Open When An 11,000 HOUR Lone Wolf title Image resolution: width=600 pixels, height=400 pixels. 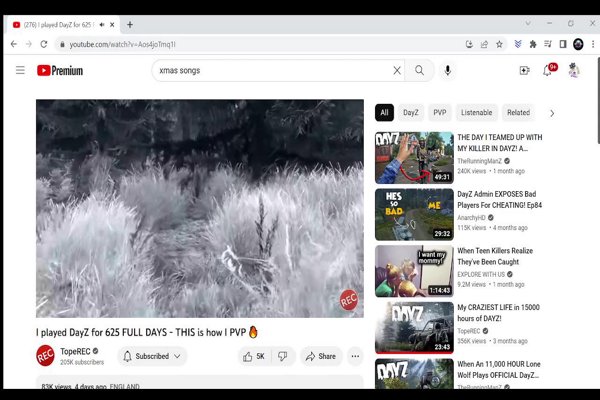[499, 369]
